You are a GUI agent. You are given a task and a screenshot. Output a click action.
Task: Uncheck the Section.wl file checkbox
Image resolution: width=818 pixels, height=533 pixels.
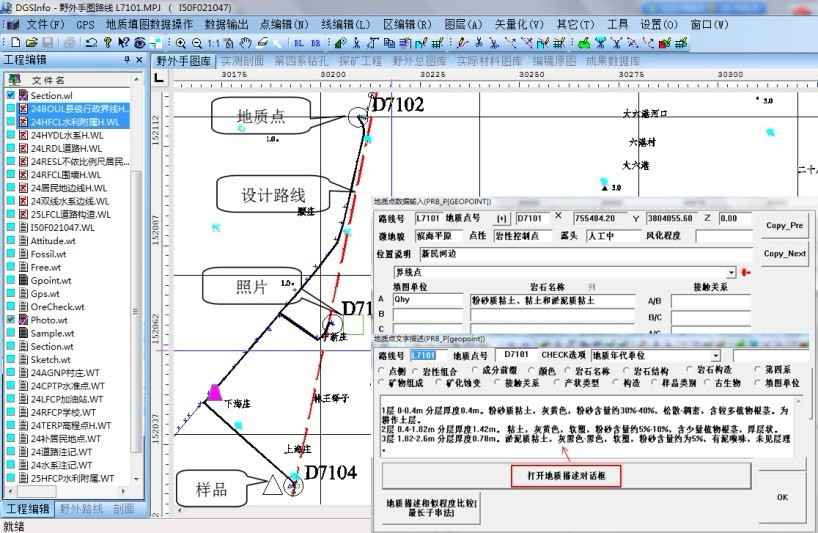(10, 95)
